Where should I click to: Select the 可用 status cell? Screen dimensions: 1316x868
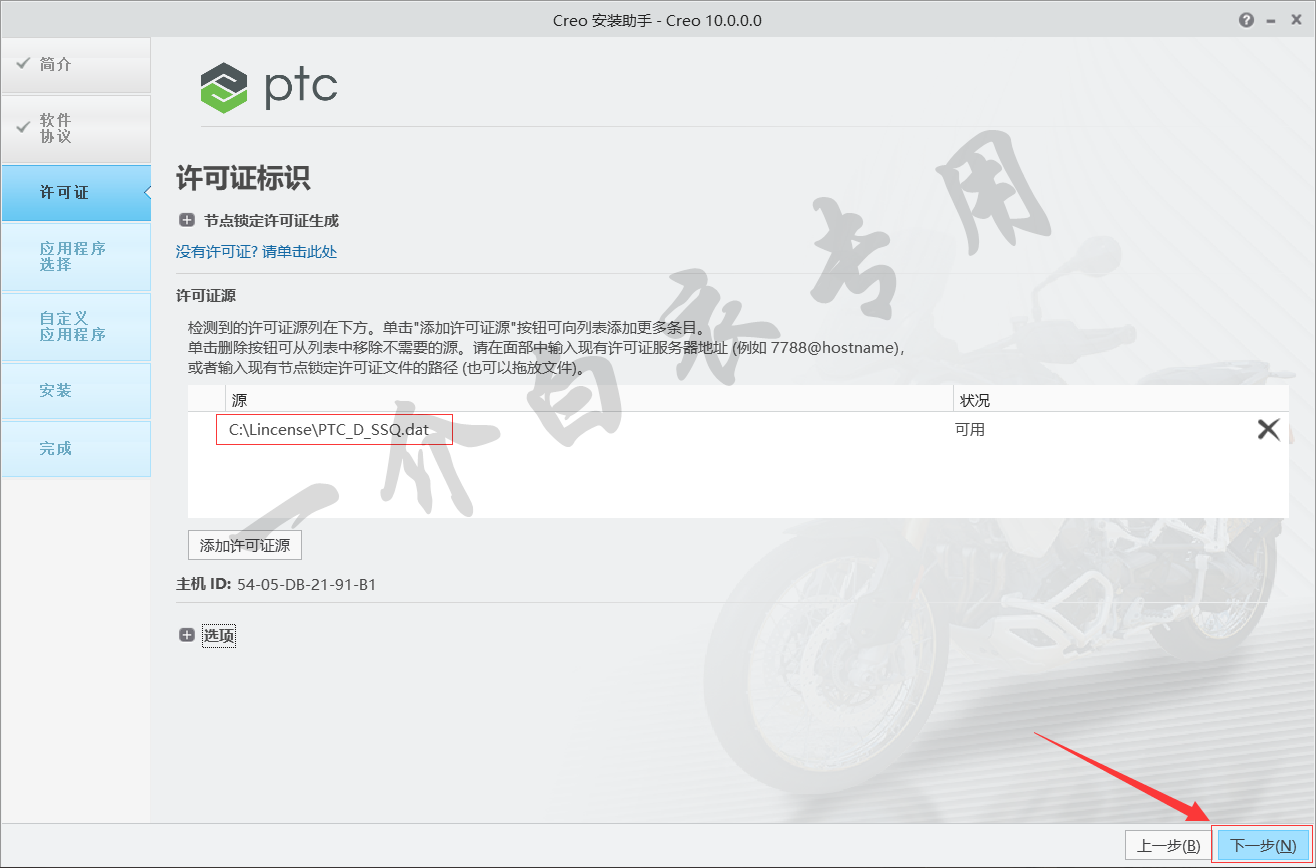point(972,430)
